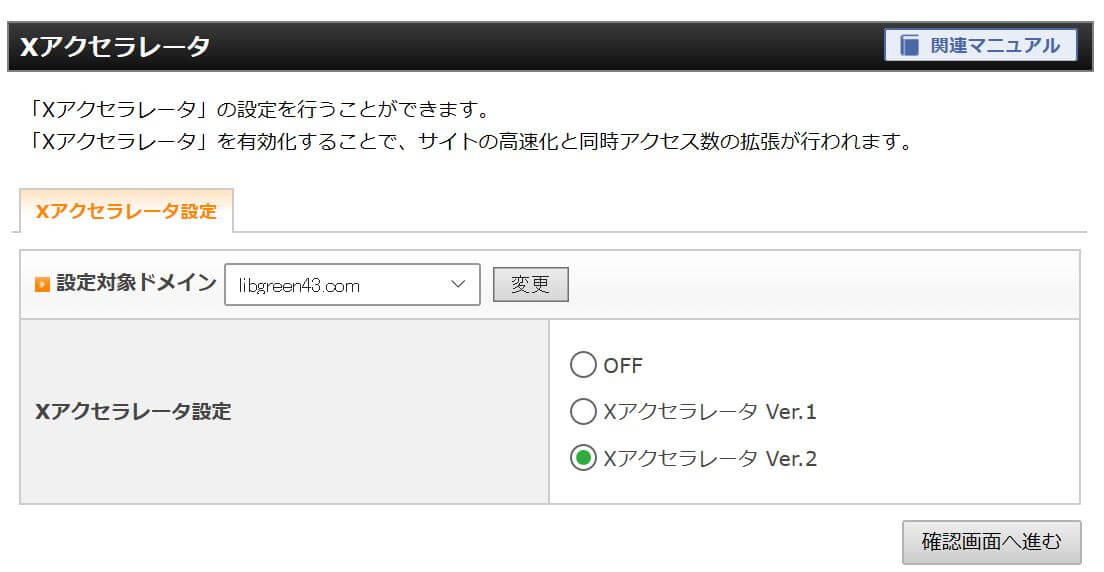Click the 設定対象ドメイン label
The image size is (1104, 572).
pyautogui.click(x=136, y=284)
